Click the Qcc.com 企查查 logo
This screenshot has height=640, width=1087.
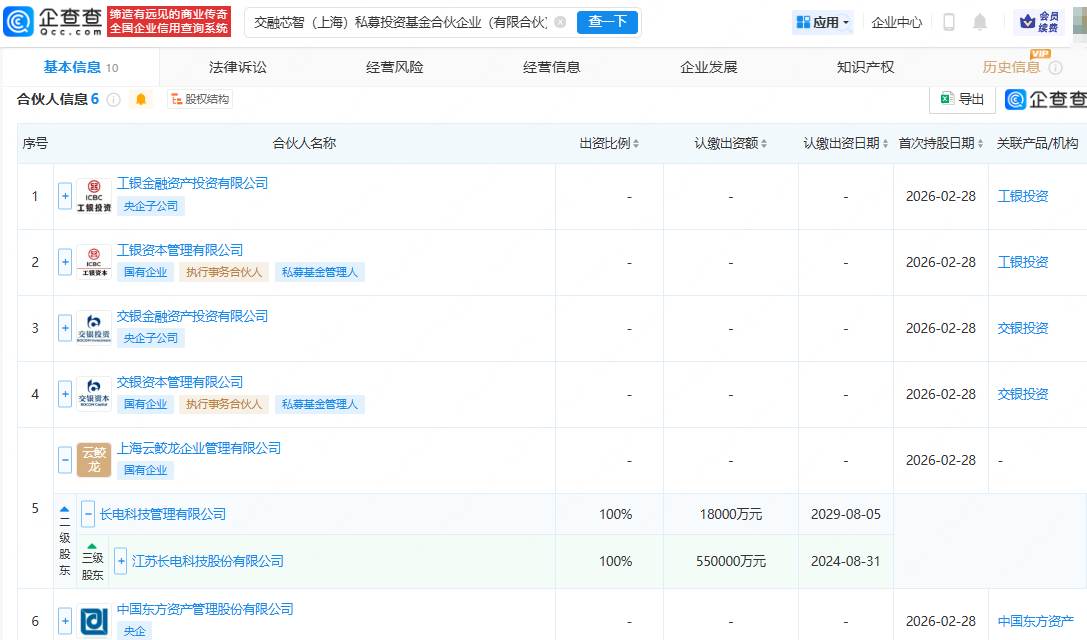[52, 21]
